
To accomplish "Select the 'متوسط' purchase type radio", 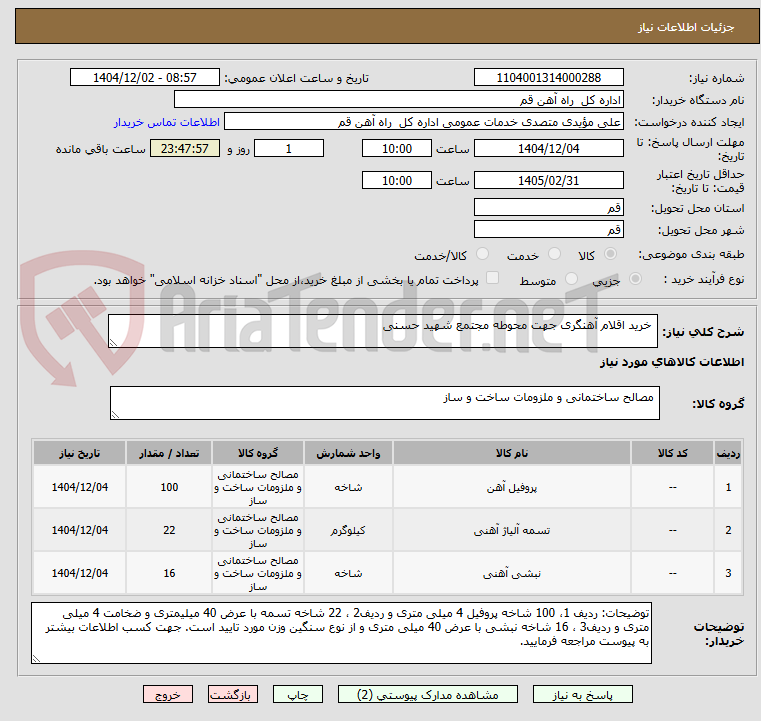I will coord(572,279).
